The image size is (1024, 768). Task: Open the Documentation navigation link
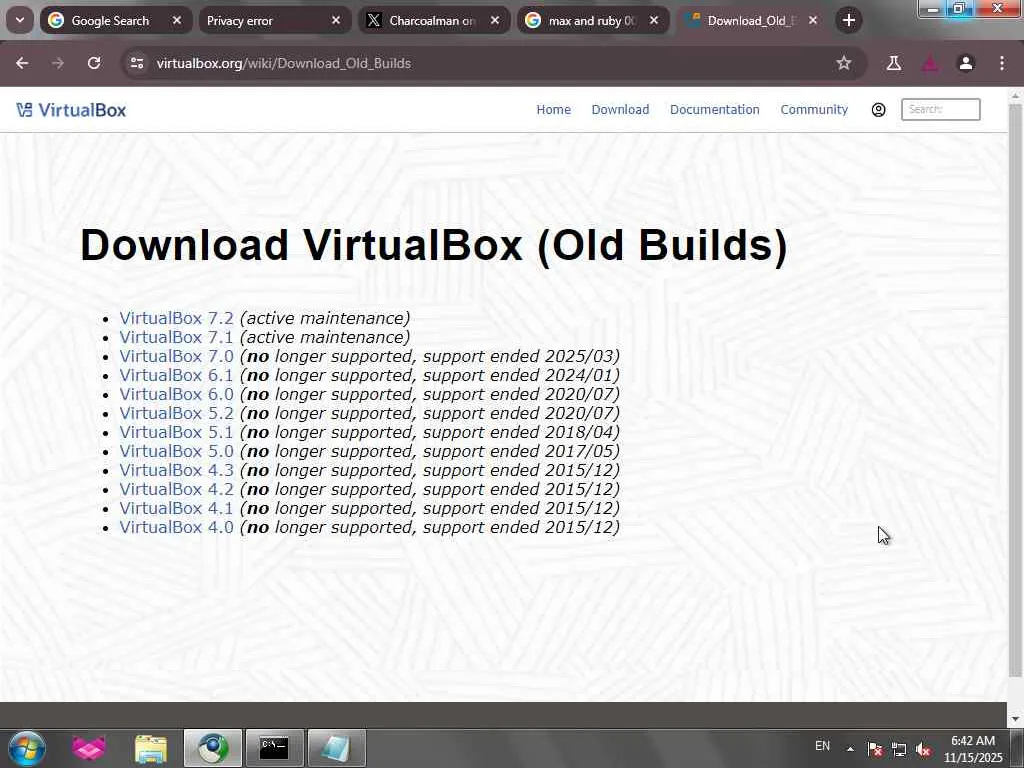pyautogui.click(x=714, y=110)
